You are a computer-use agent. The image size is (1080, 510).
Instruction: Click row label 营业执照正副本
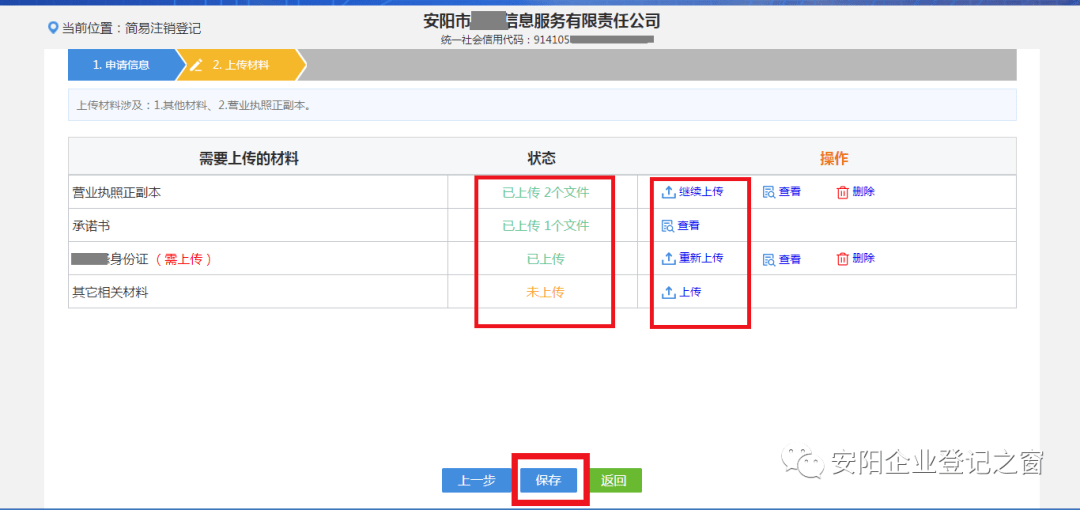(x=116, y=192)
